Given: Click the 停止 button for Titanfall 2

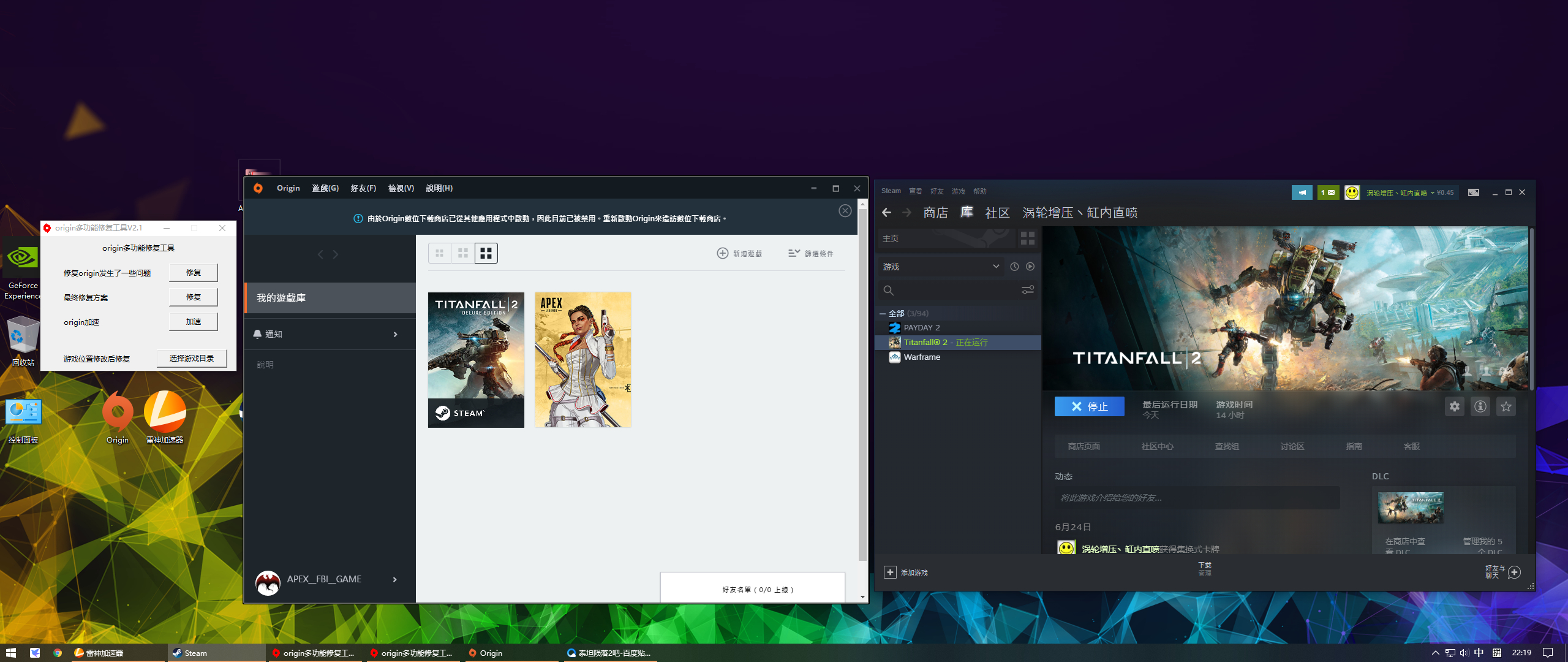Looking at the screenshot, I should click(x=1089, y=406).
